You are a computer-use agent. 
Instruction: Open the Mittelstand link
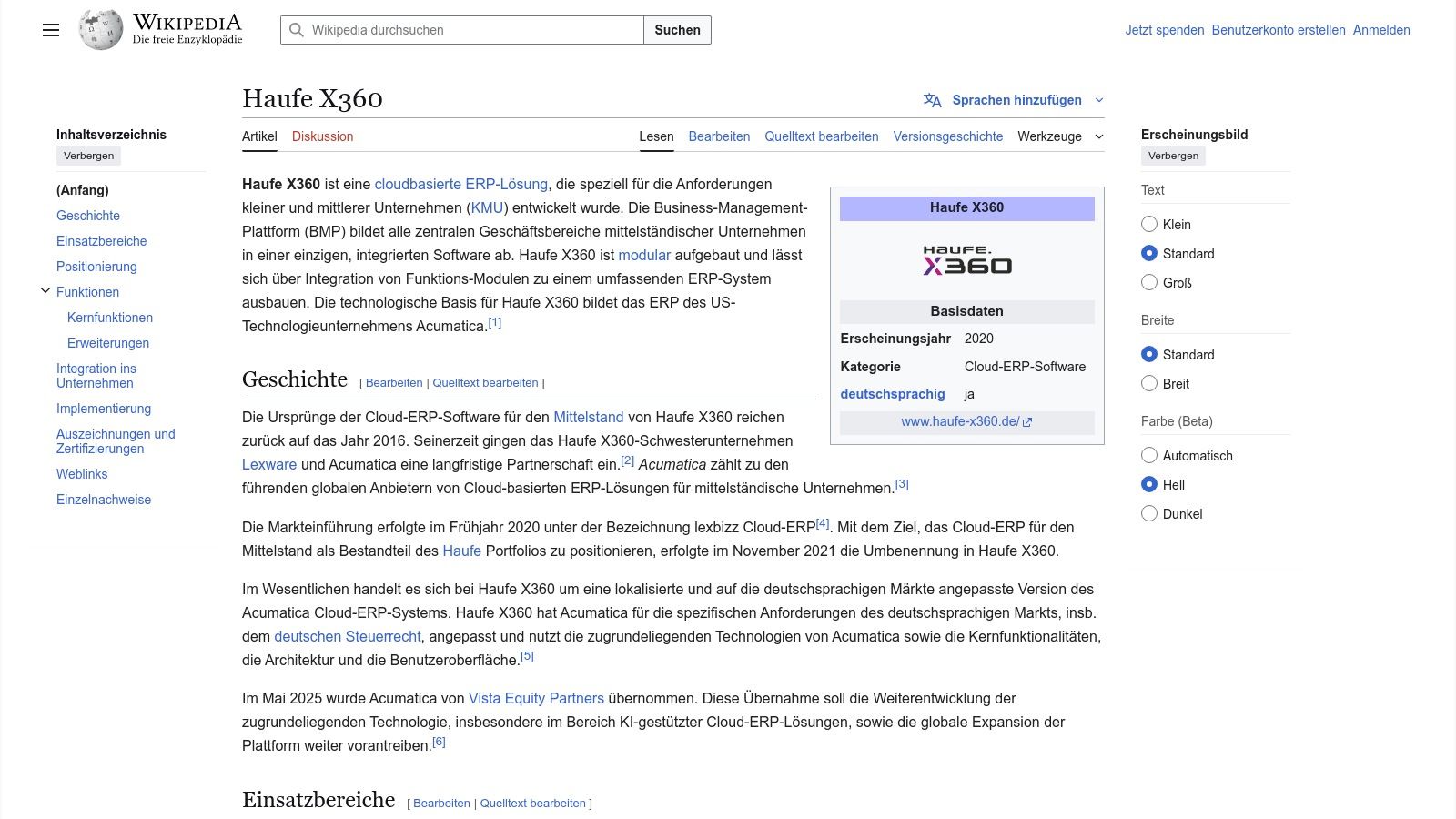[589, 417]
